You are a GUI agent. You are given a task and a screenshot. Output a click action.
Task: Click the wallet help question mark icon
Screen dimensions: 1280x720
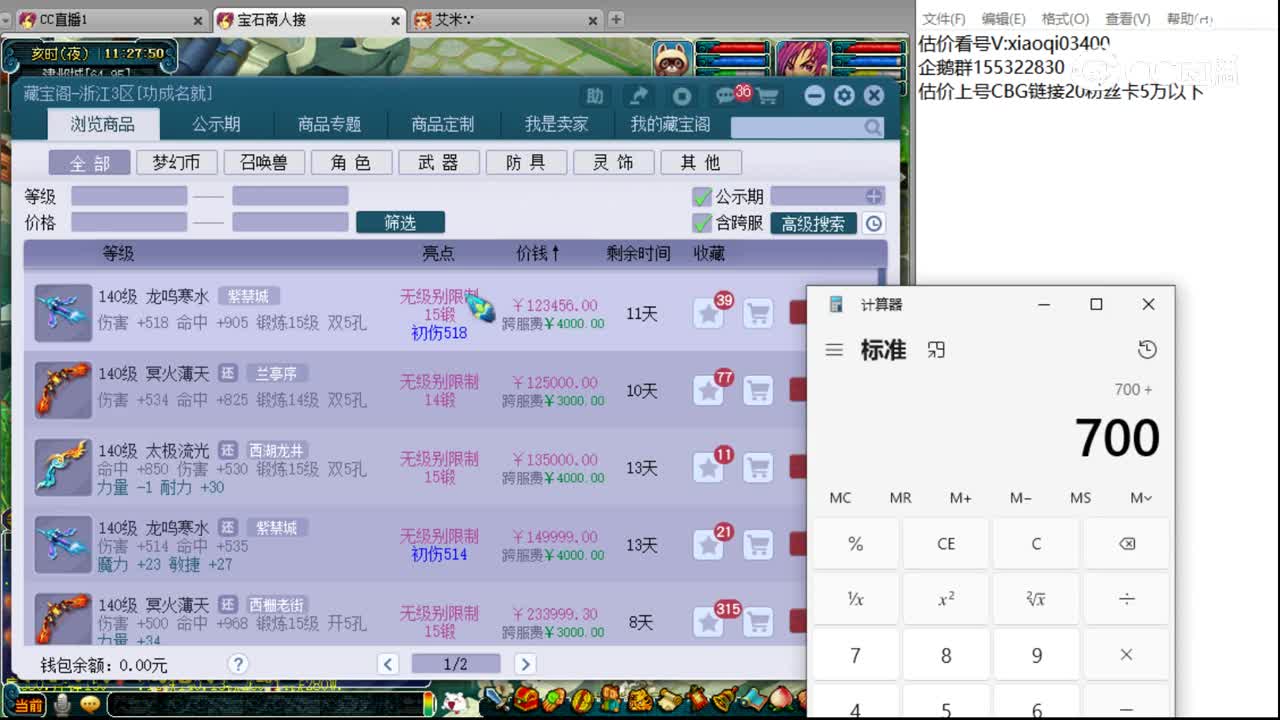point(237,664)
